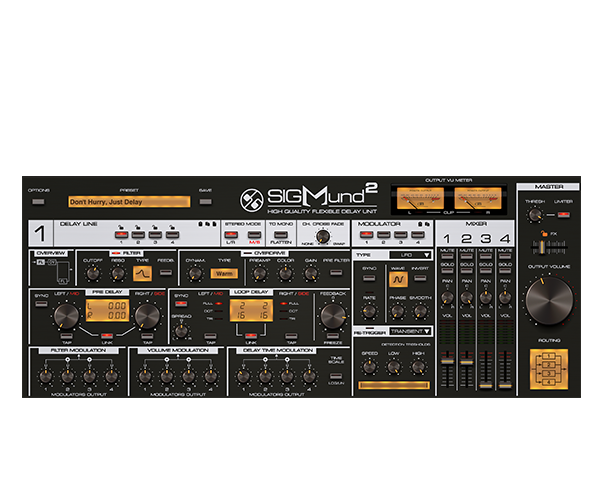Click the Loop Delay 2/16 display
The width and height of the screenshot is (600, 493).
pos(251,310)
